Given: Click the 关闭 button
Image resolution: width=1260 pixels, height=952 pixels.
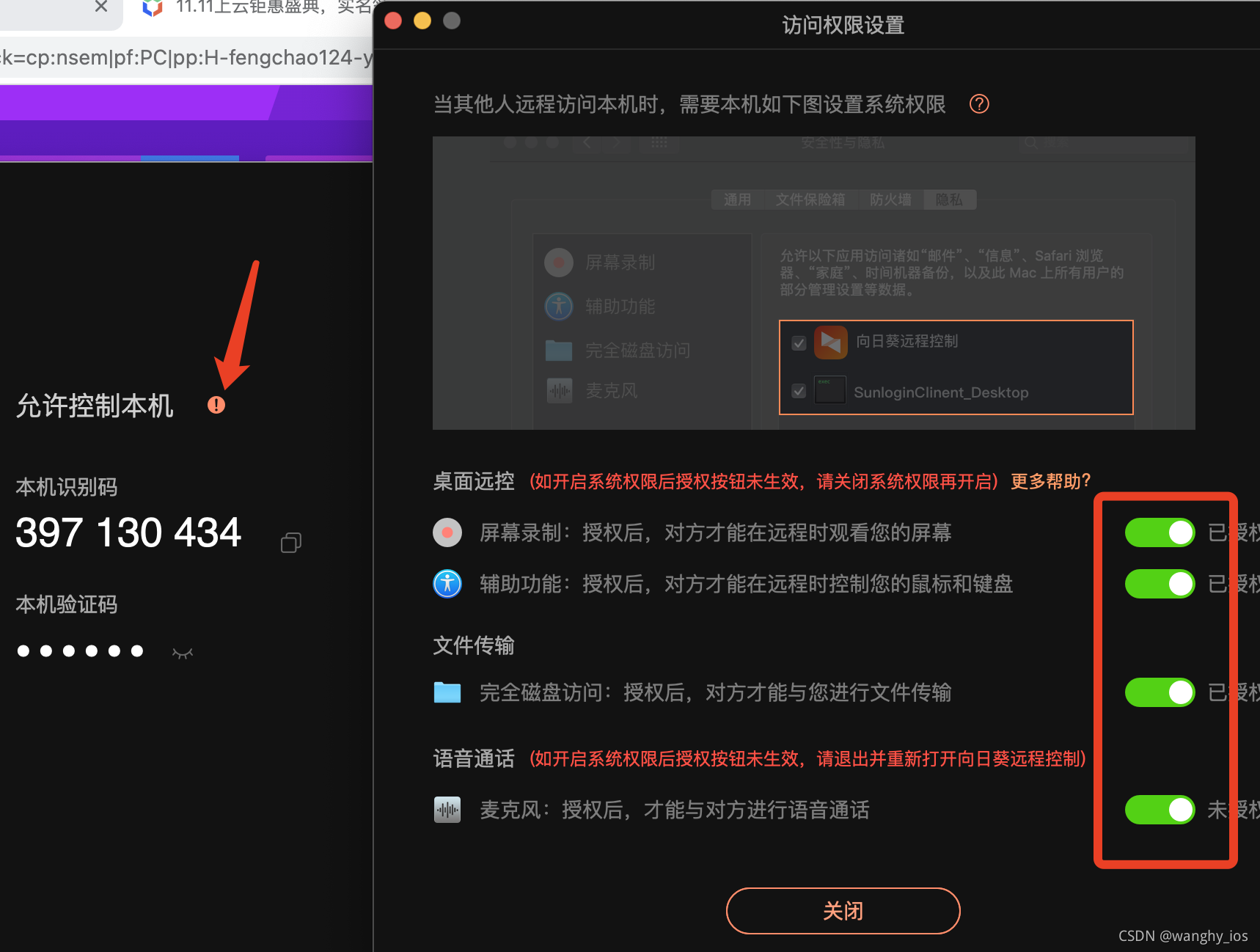Looking at the screenshot, I should click(843, 911).
